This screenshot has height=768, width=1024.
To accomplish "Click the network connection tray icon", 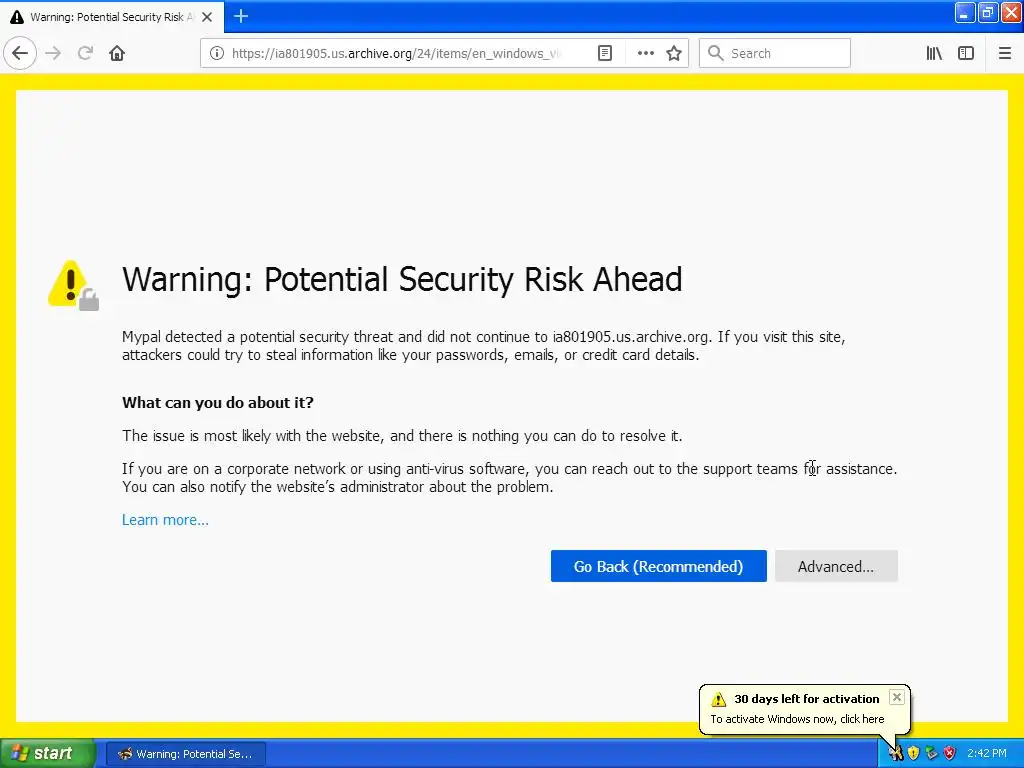I will coord(931,754).
